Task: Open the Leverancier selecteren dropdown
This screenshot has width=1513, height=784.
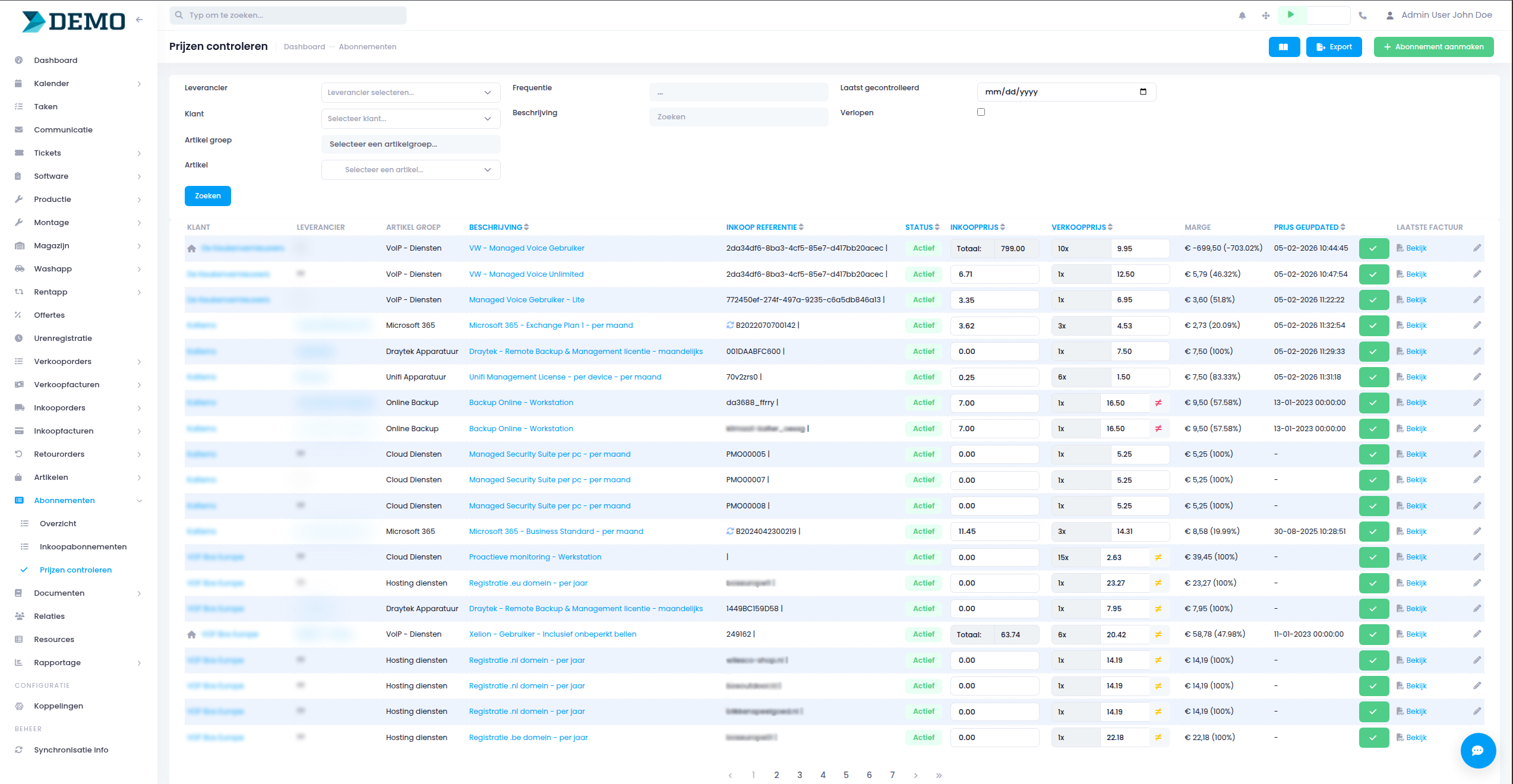Action: tap(410, 93)
